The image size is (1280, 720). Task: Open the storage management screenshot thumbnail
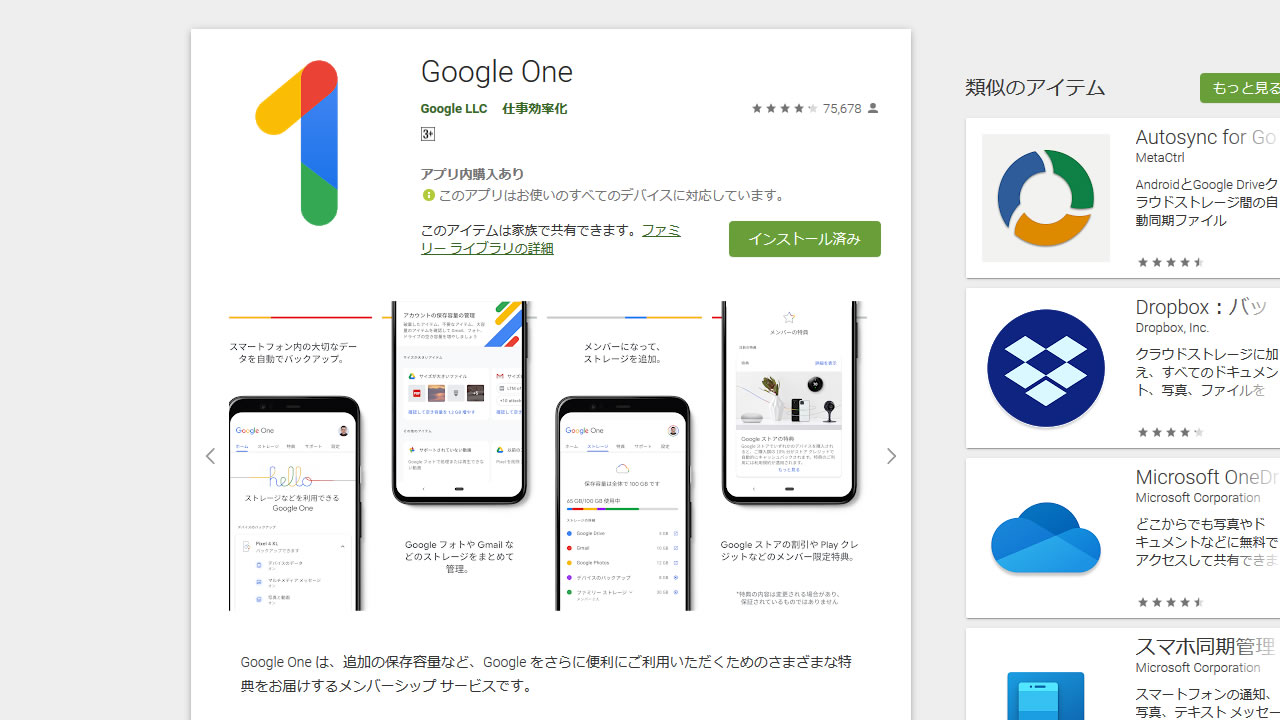coord(460,456)
